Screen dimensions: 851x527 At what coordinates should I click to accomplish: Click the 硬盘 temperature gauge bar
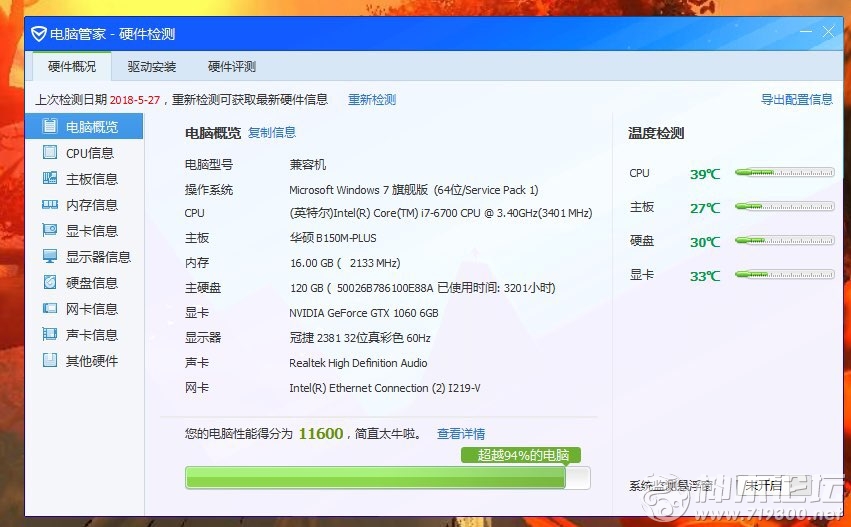pos(785,240)
